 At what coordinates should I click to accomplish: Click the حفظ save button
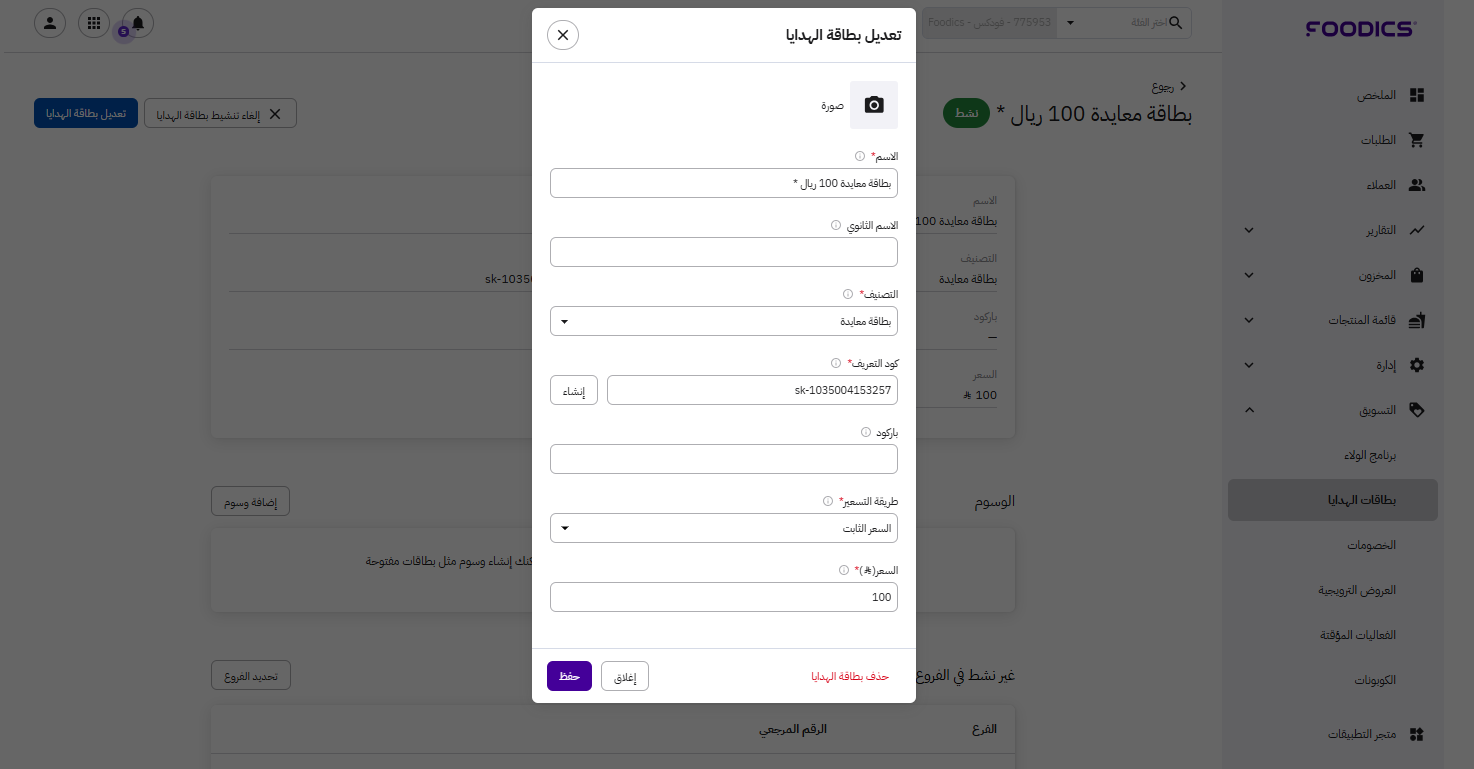point(569,676)
